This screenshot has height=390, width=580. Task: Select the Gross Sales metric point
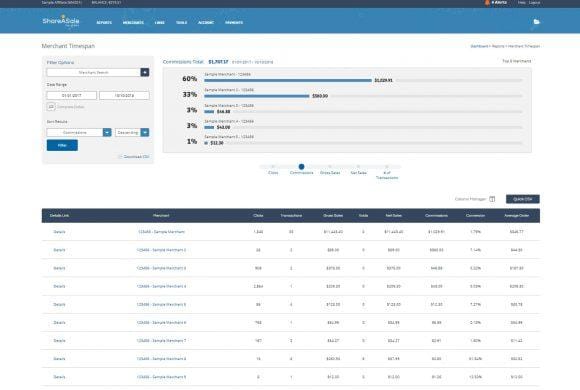coord(330,167)
